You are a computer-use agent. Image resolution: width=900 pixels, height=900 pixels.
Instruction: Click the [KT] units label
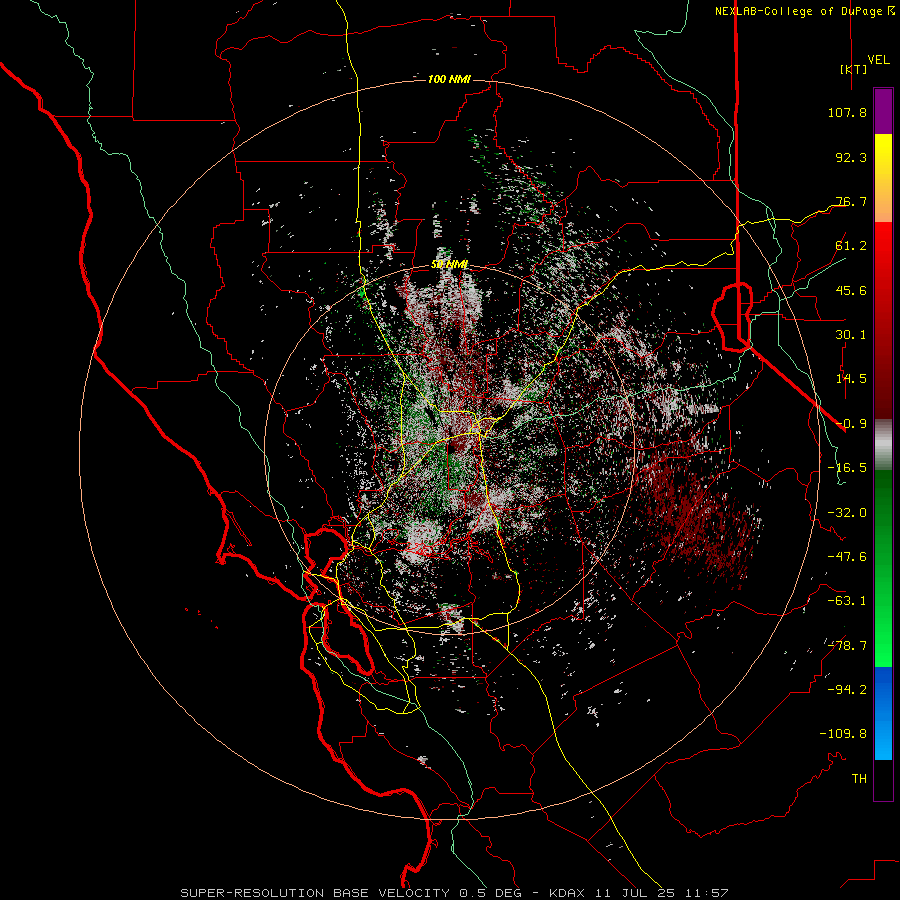pos(854,69)
